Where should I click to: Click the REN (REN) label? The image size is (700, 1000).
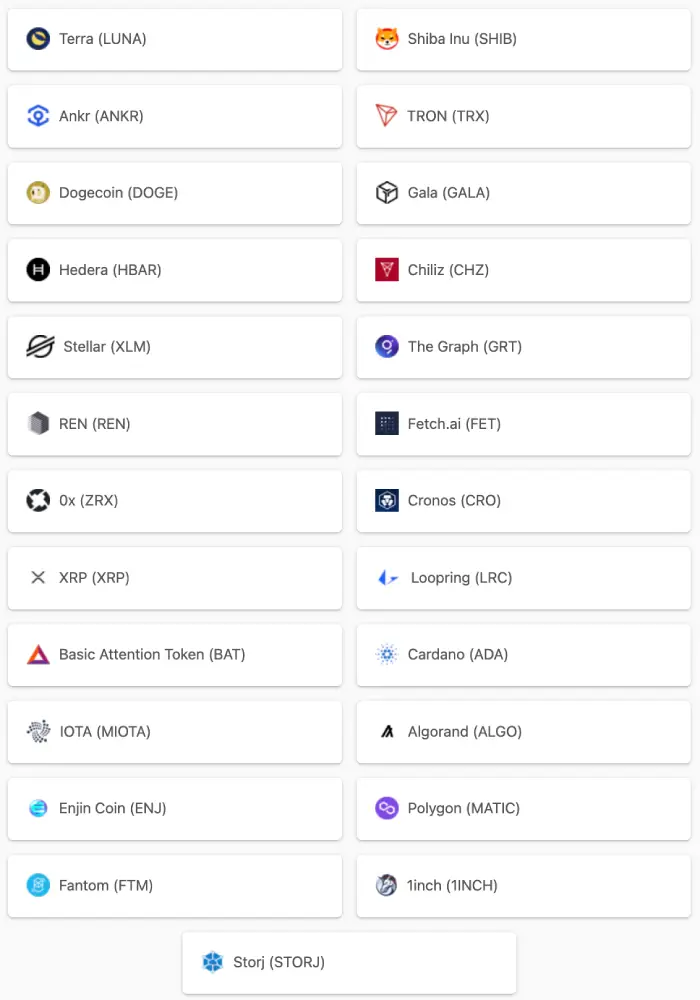coord(94,423)
